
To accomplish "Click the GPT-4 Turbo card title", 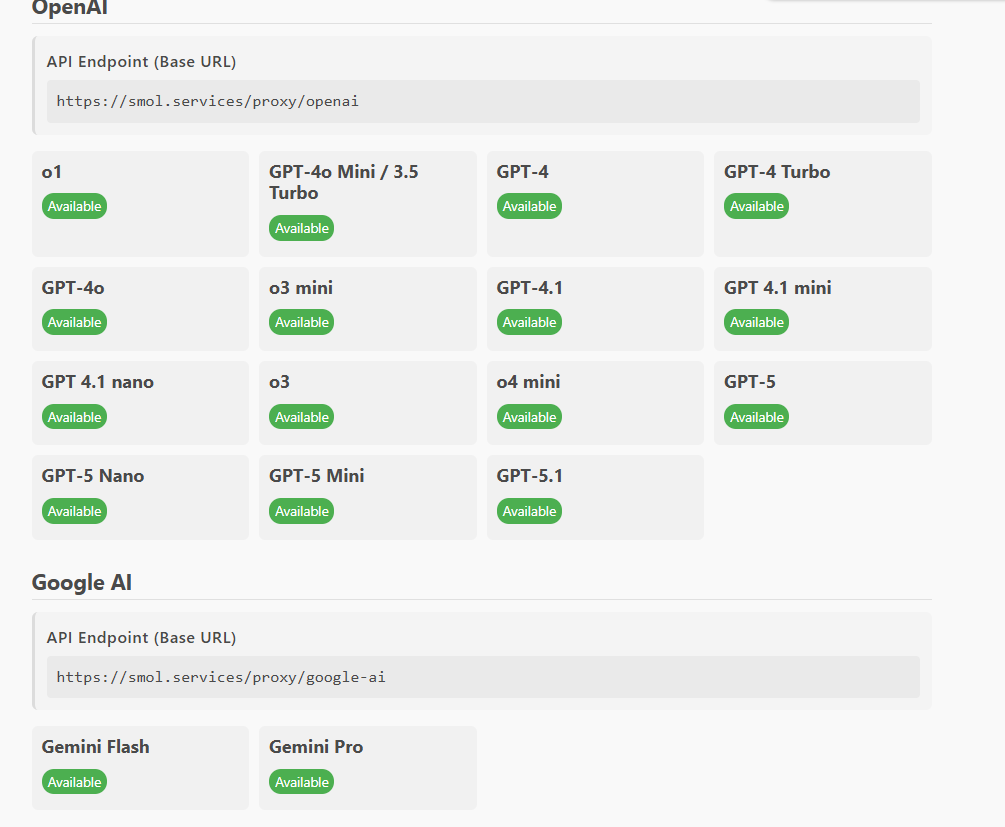I will pyautogui.click(x=777, y=172).
